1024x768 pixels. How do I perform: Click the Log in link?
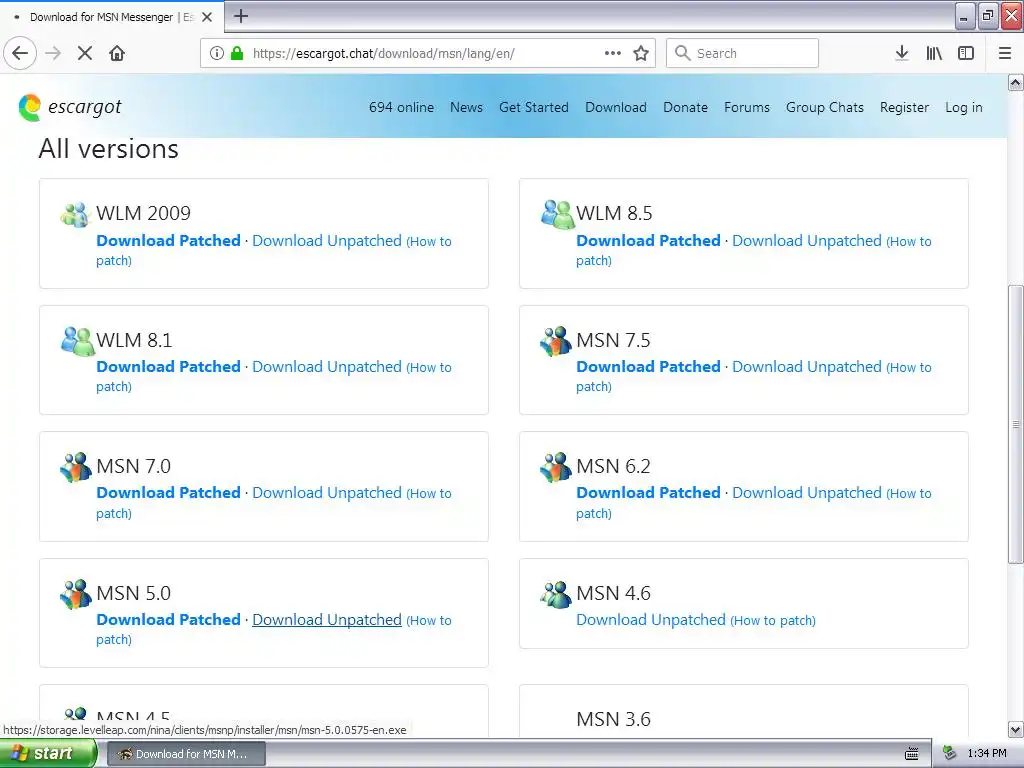tap(963, 107)
